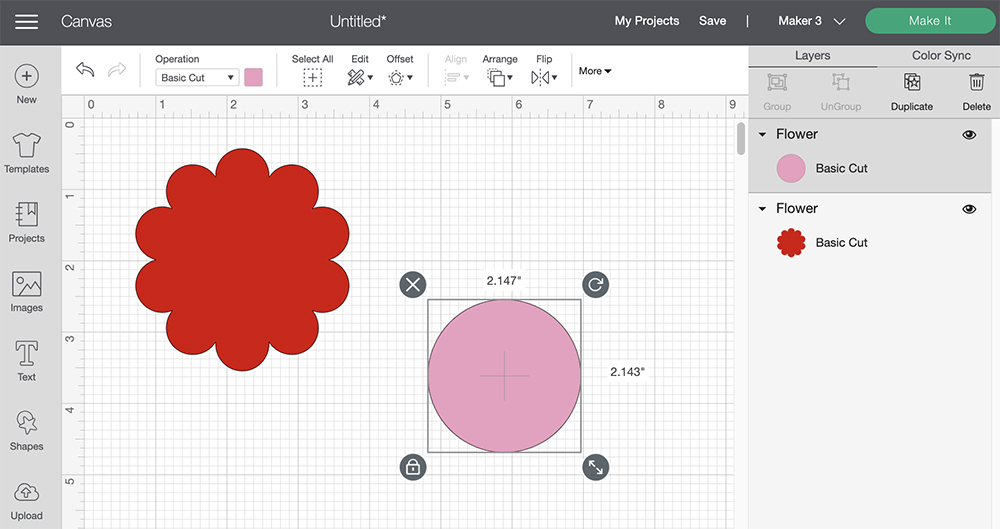Undo the last action
The image size is (1000, 529).
point(85,69)
